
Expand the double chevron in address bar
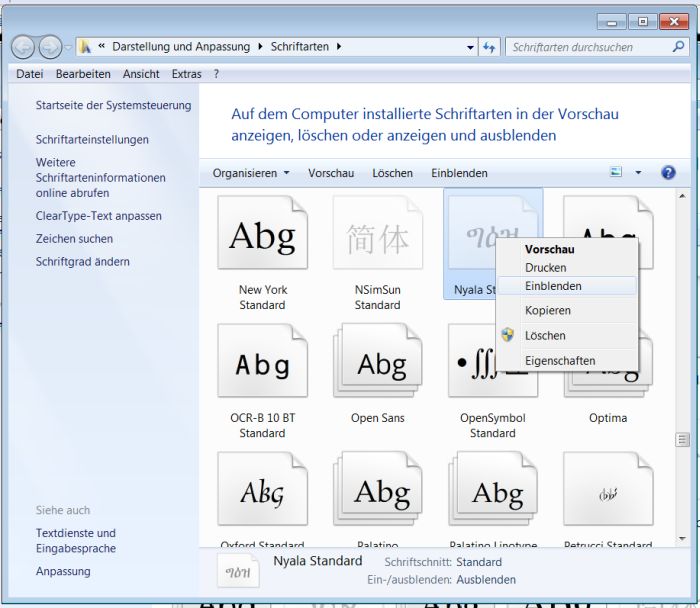[102, 46]
